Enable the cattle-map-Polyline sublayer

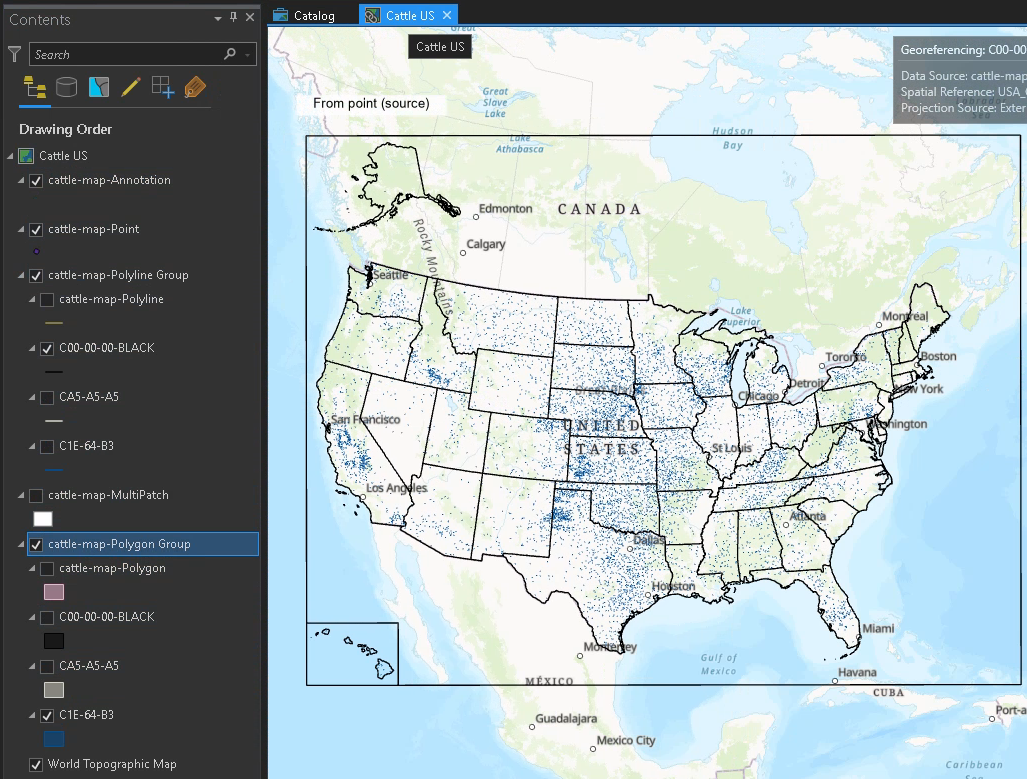[48, 299]
